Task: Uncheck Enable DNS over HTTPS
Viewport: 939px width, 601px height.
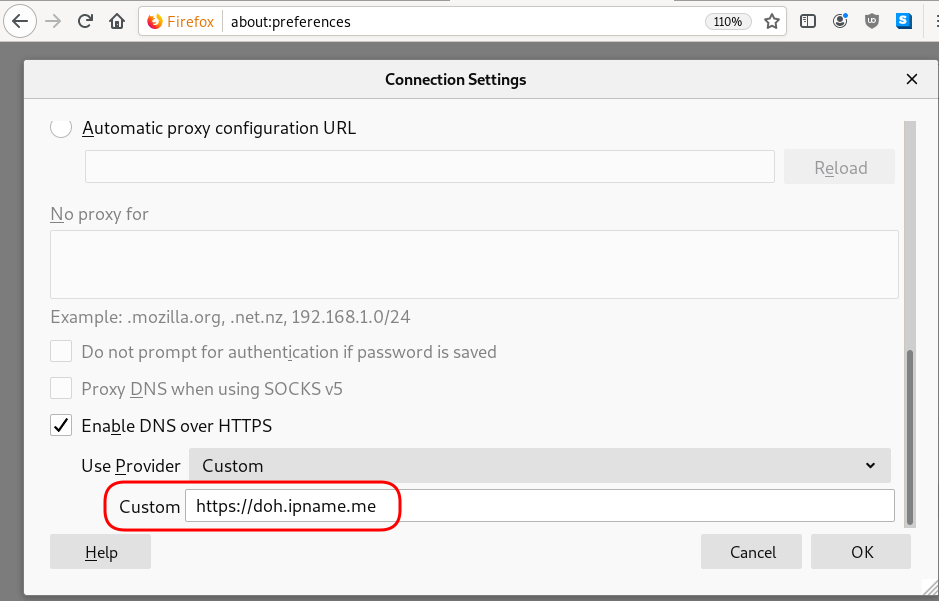Action: [62, 426]
